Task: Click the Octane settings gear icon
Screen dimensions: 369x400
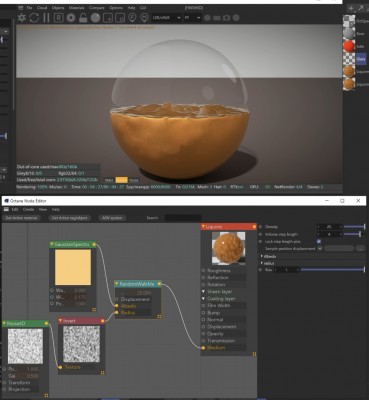Action: click(x=71, y=18)
